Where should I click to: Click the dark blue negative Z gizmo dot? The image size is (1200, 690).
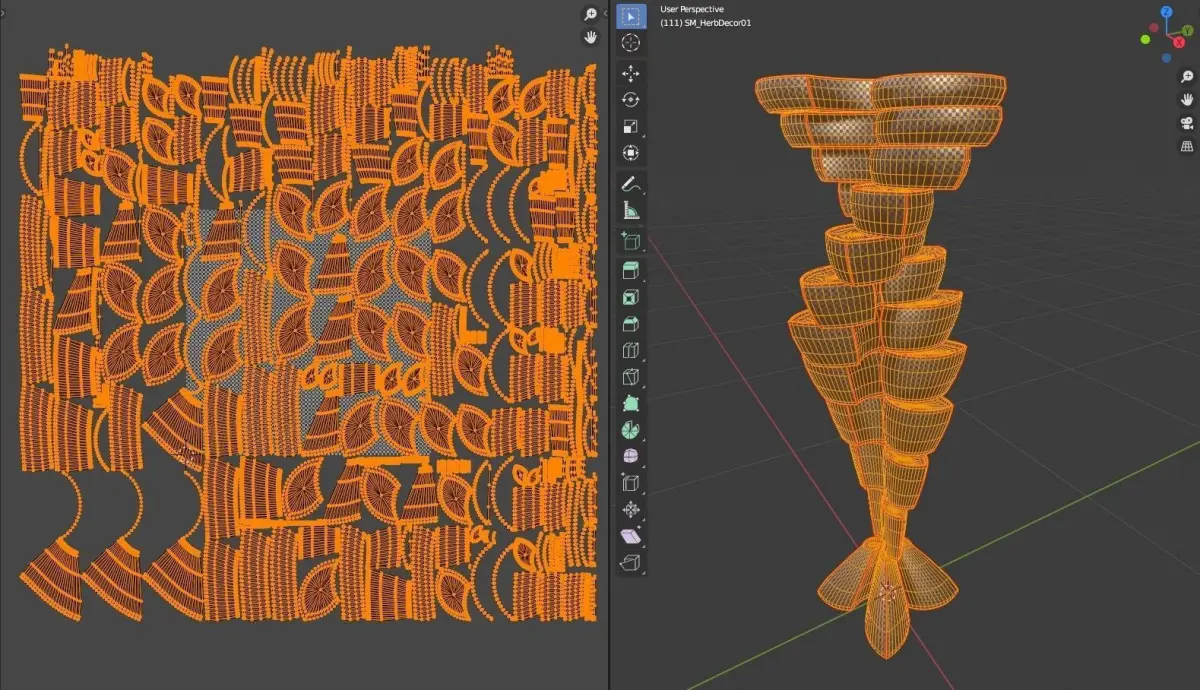(1167, 58)
